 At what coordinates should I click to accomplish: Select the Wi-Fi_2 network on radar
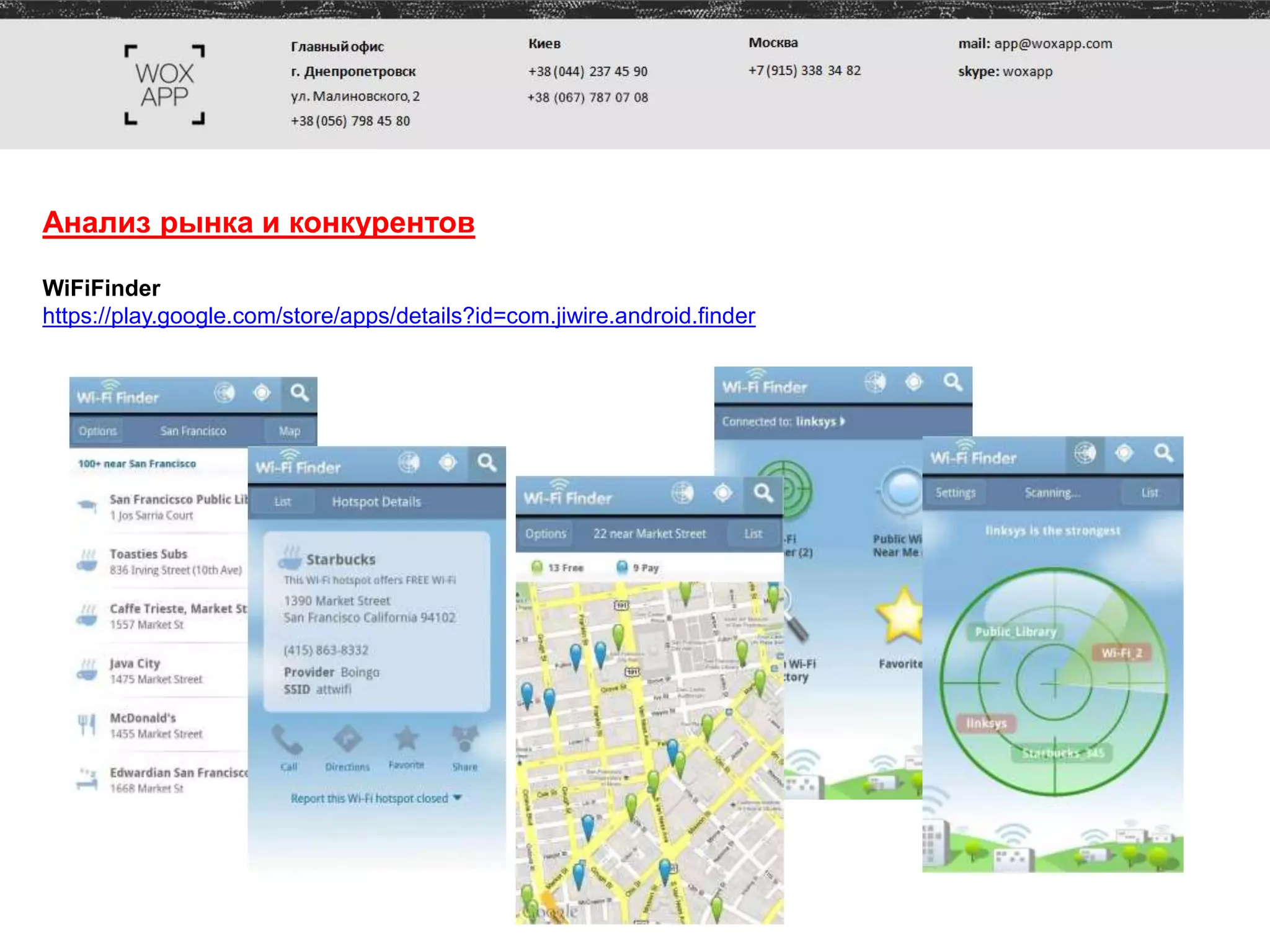[1121, 653]
